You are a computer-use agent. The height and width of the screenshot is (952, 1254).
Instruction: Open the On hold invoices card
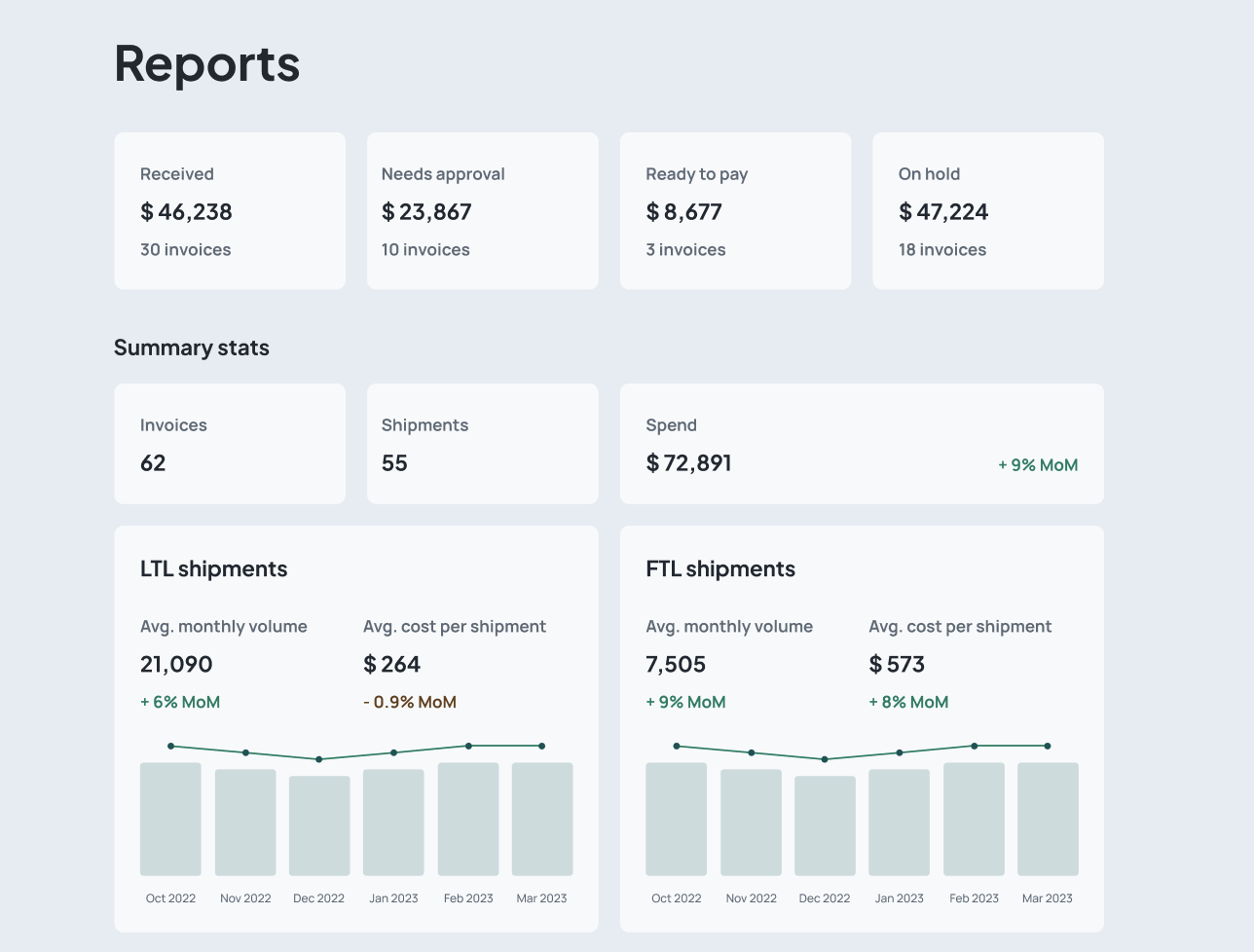pyautogui.click(x=988, y=211)
